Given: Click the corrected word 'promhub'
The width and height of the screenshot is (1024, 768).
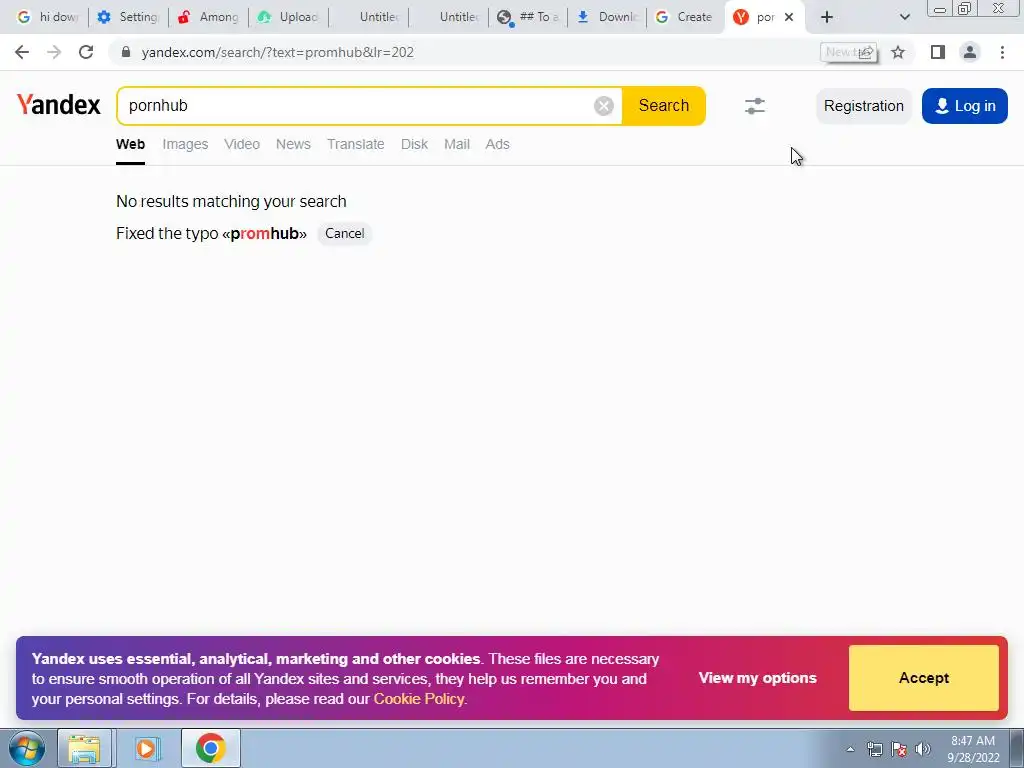Looking at the screenshot, I should point(264,234).
